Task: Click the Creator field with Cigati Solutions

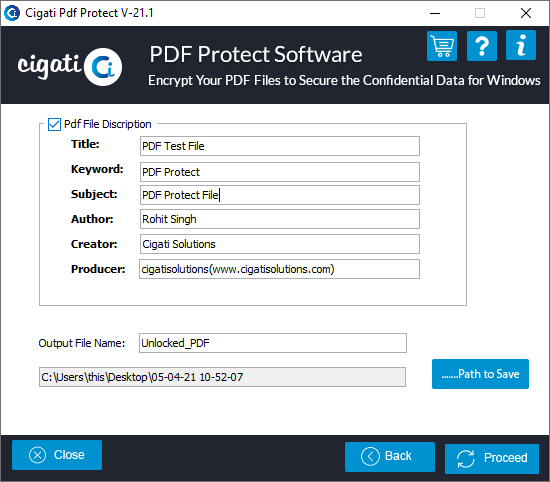Action: [x=280, y=244]
